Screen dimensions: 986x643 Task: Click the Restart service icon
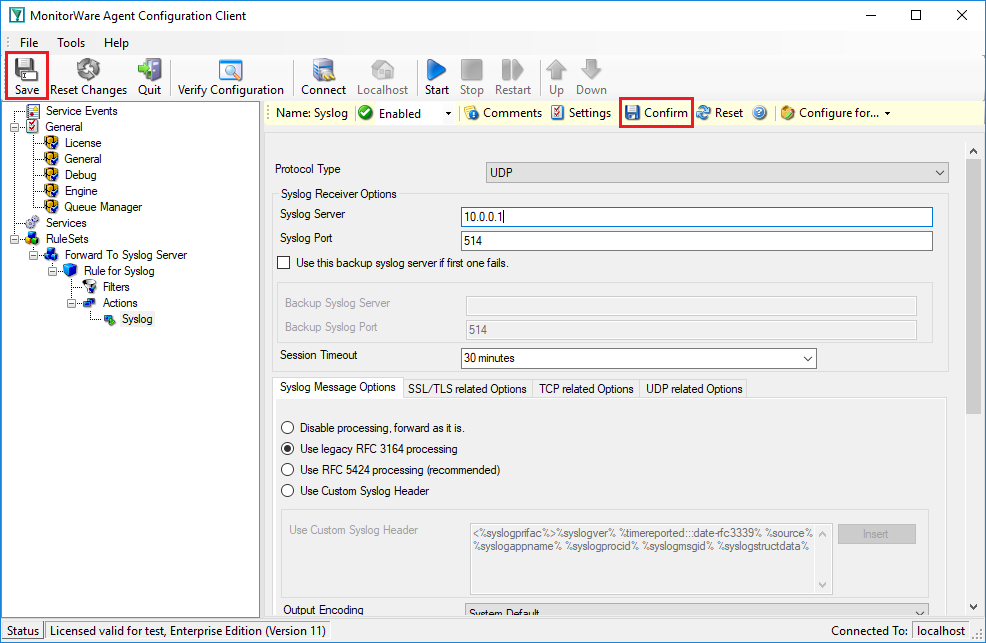(512, 75)
